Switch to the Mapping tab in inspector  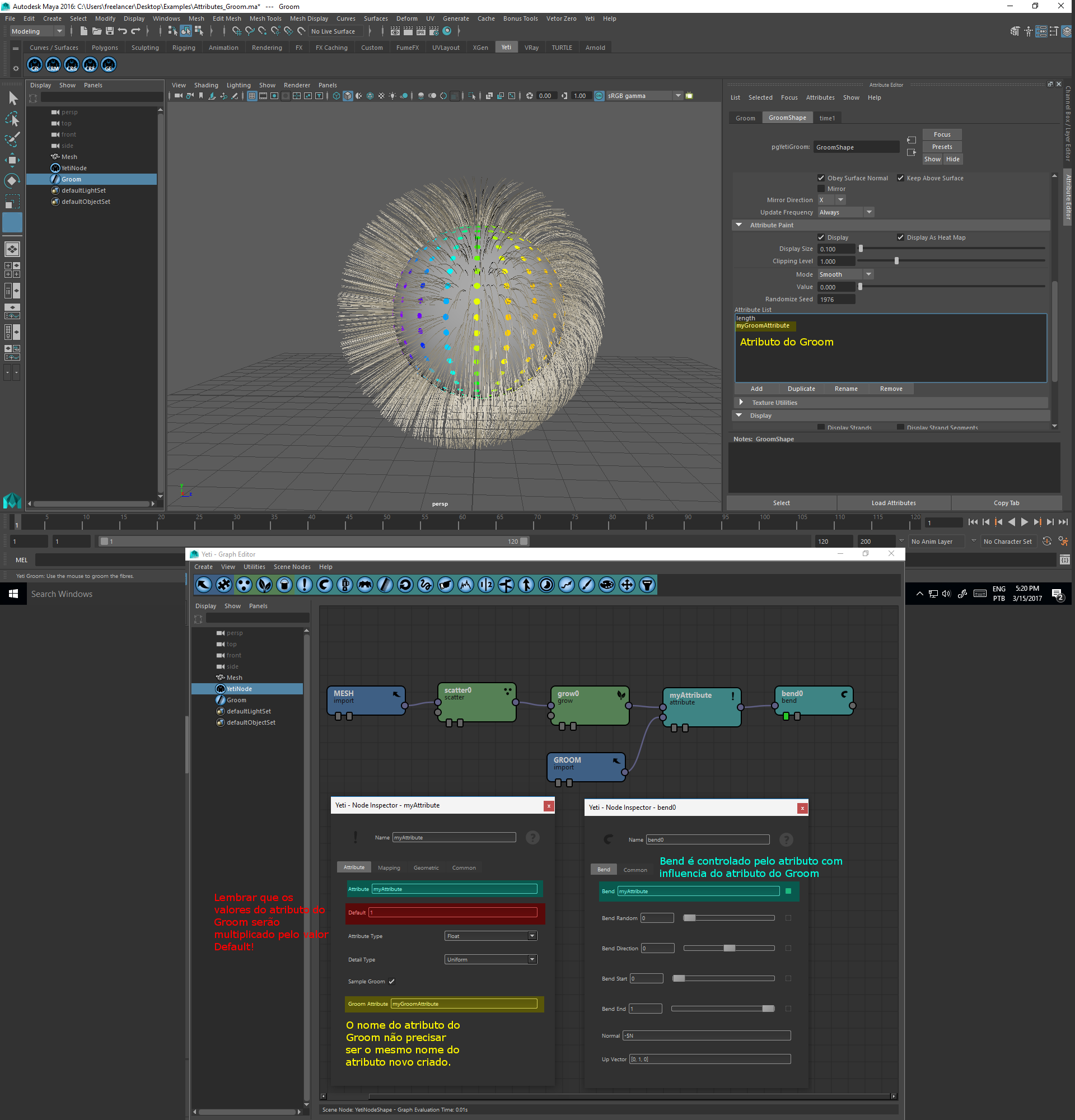[x=389, y=868]
